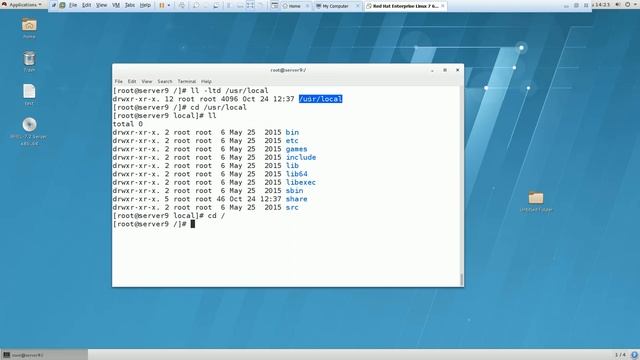The image size is (640, 360).
Task: Click the 'games' directory name
Action: pos(297,149)
